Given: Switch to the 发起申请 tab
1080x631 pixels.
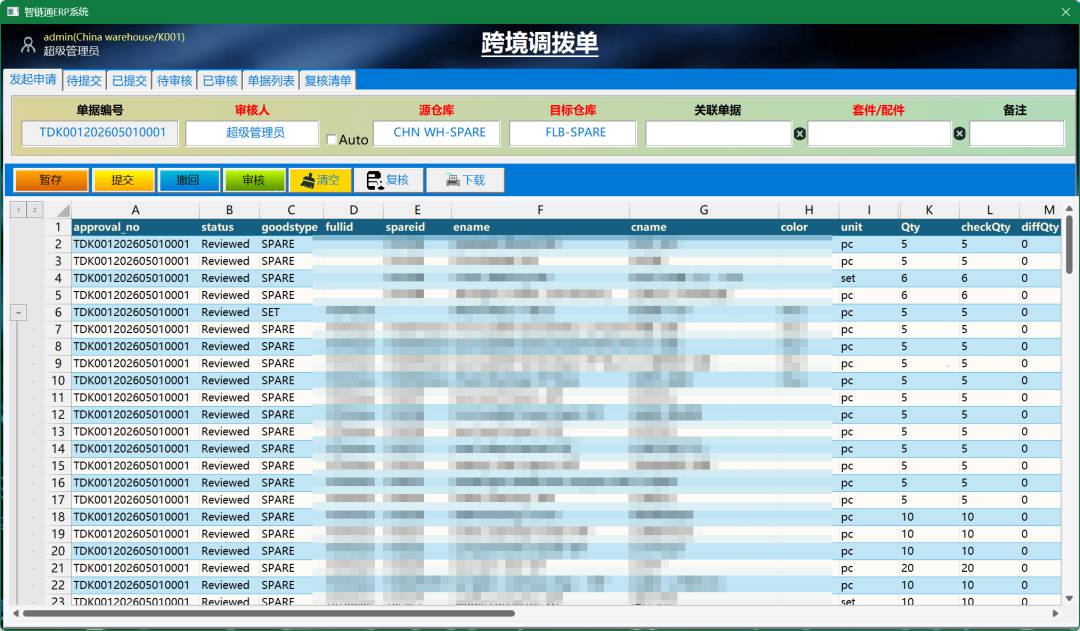Looking at the screenshot, I should click(x=32, y=80).
